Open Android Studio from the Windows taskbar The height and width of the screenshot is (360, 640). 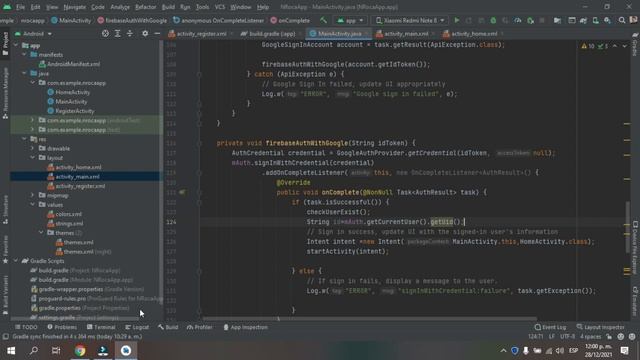point(126,350)
